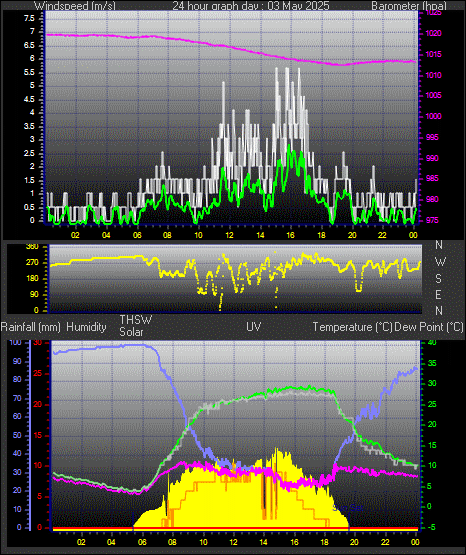Click the "24 hour graph day : 03 May 2025" title

tap(251, 6)
